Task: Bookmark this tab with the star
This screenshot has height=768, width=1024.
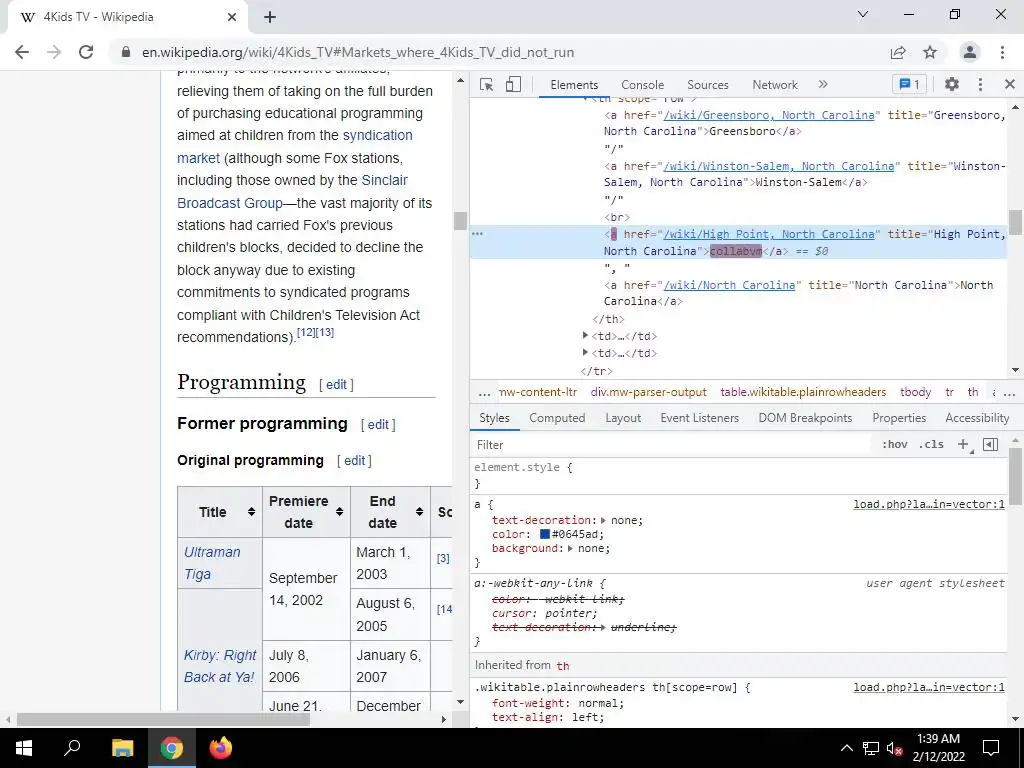Action: [930, 52]
